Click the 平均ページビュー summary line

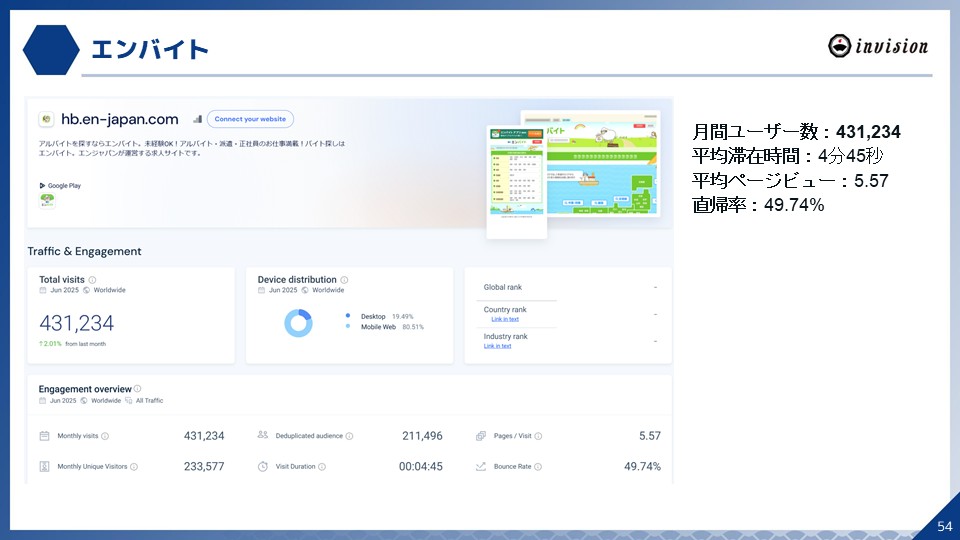coord(790,181)
